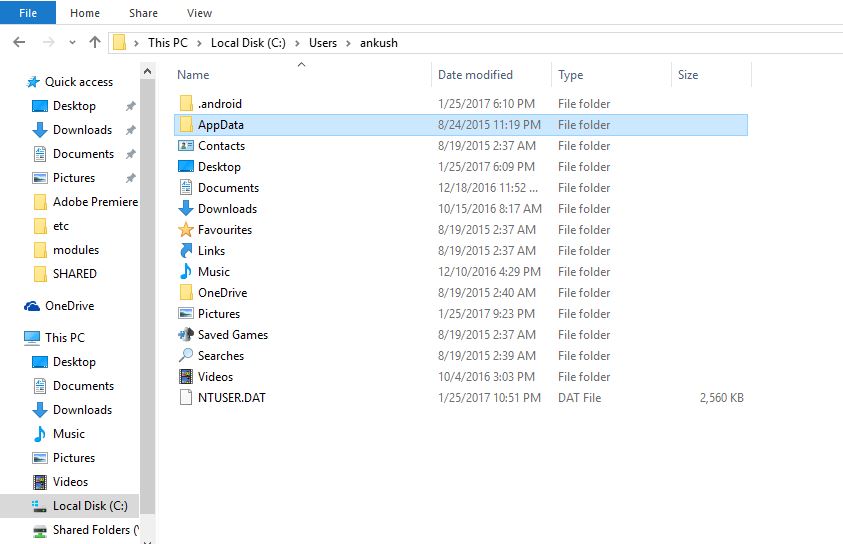
Task: Navigate to Users in breadcrumb
Action: (x=323, y=43)
